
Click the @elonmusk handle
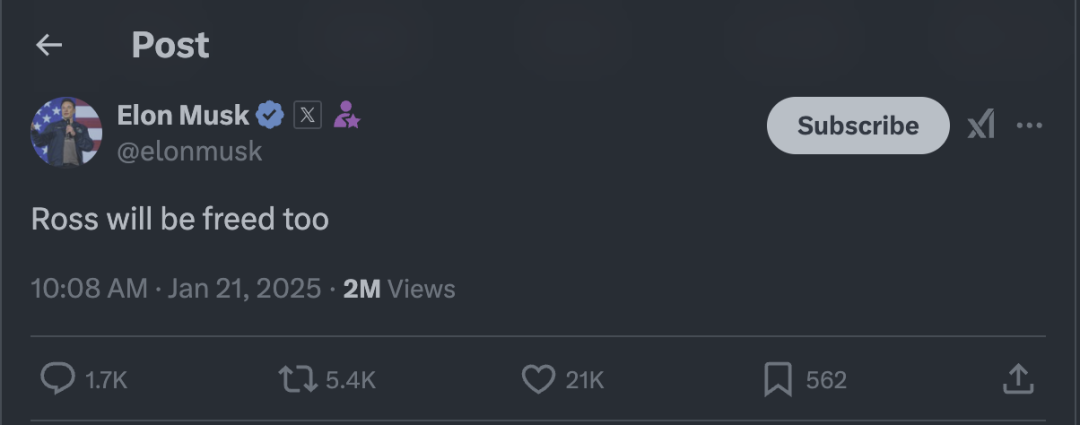point(190,151)
